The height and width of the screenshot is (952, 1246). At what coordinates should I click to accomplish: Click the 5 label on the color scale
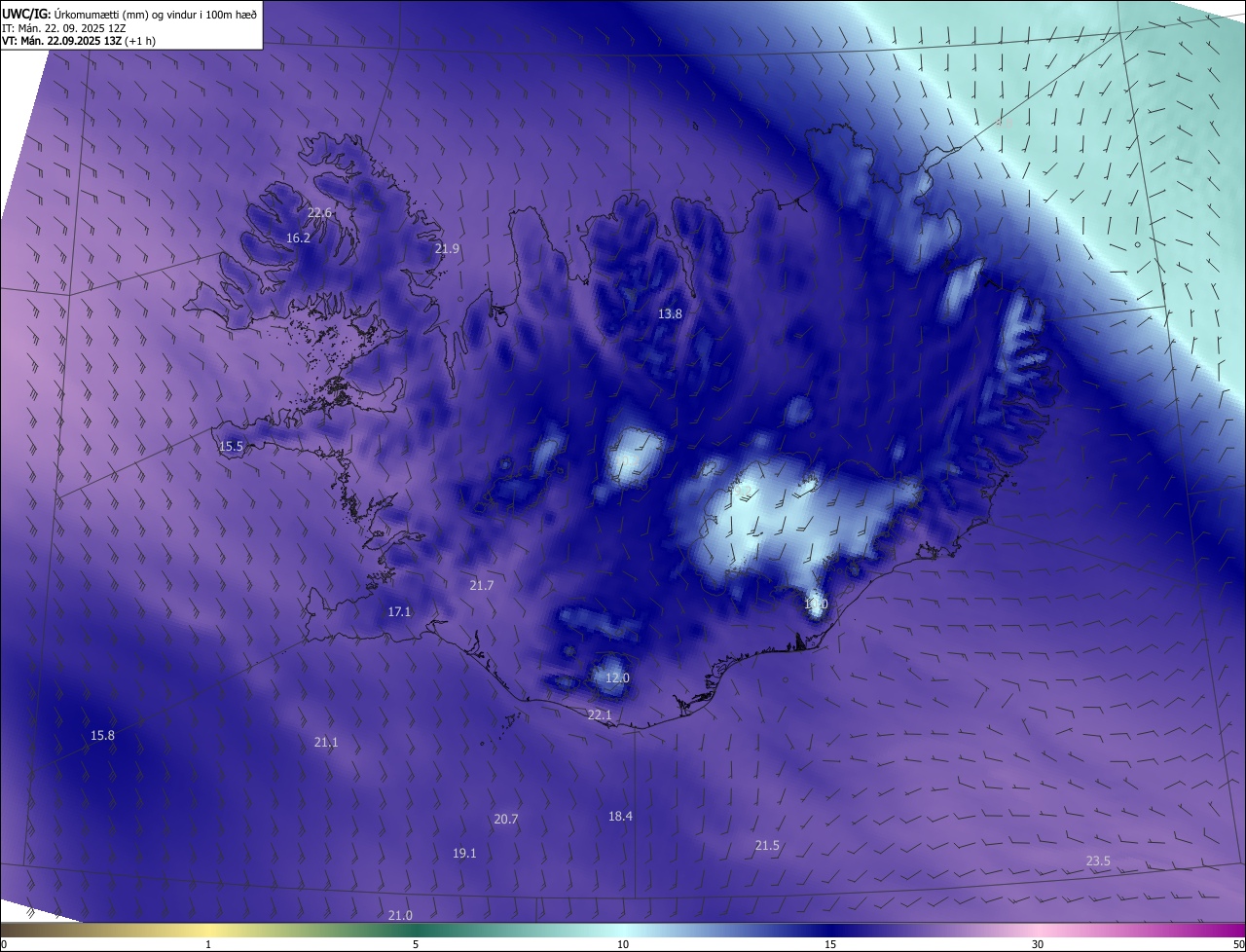[x=416, y=944]
